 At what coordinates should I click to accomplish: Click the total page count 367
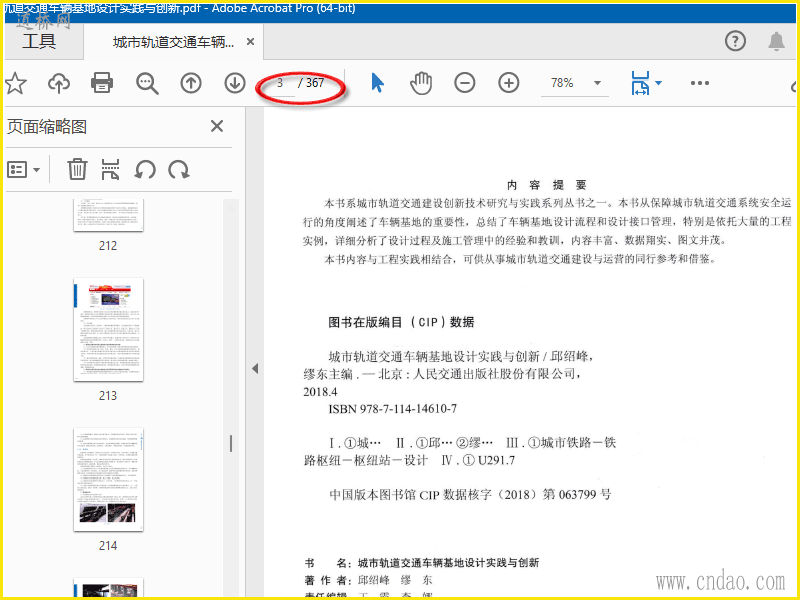(315, 83)
